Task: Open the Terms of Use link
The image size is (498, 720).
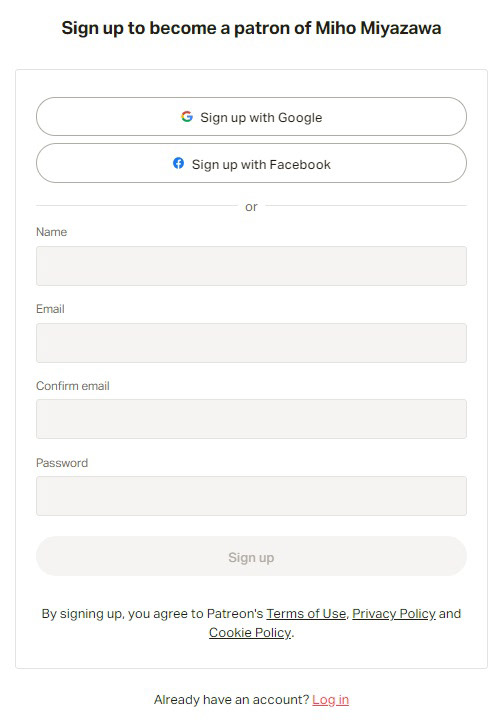Action: 306,613
